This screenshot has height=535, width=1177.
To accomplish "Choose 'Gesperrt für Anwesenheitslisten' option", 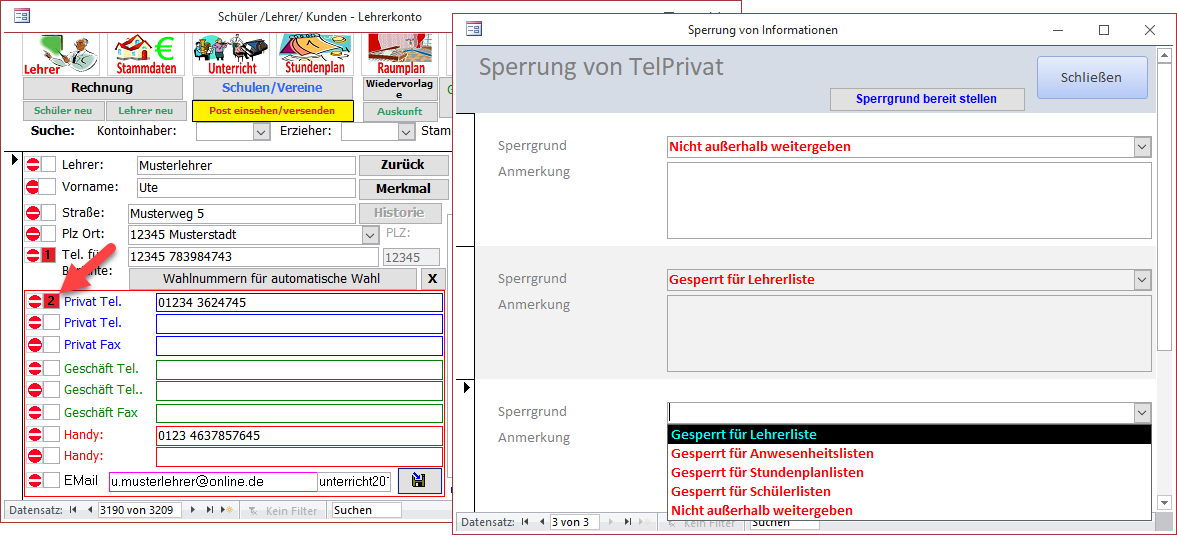I will point(772,453).
